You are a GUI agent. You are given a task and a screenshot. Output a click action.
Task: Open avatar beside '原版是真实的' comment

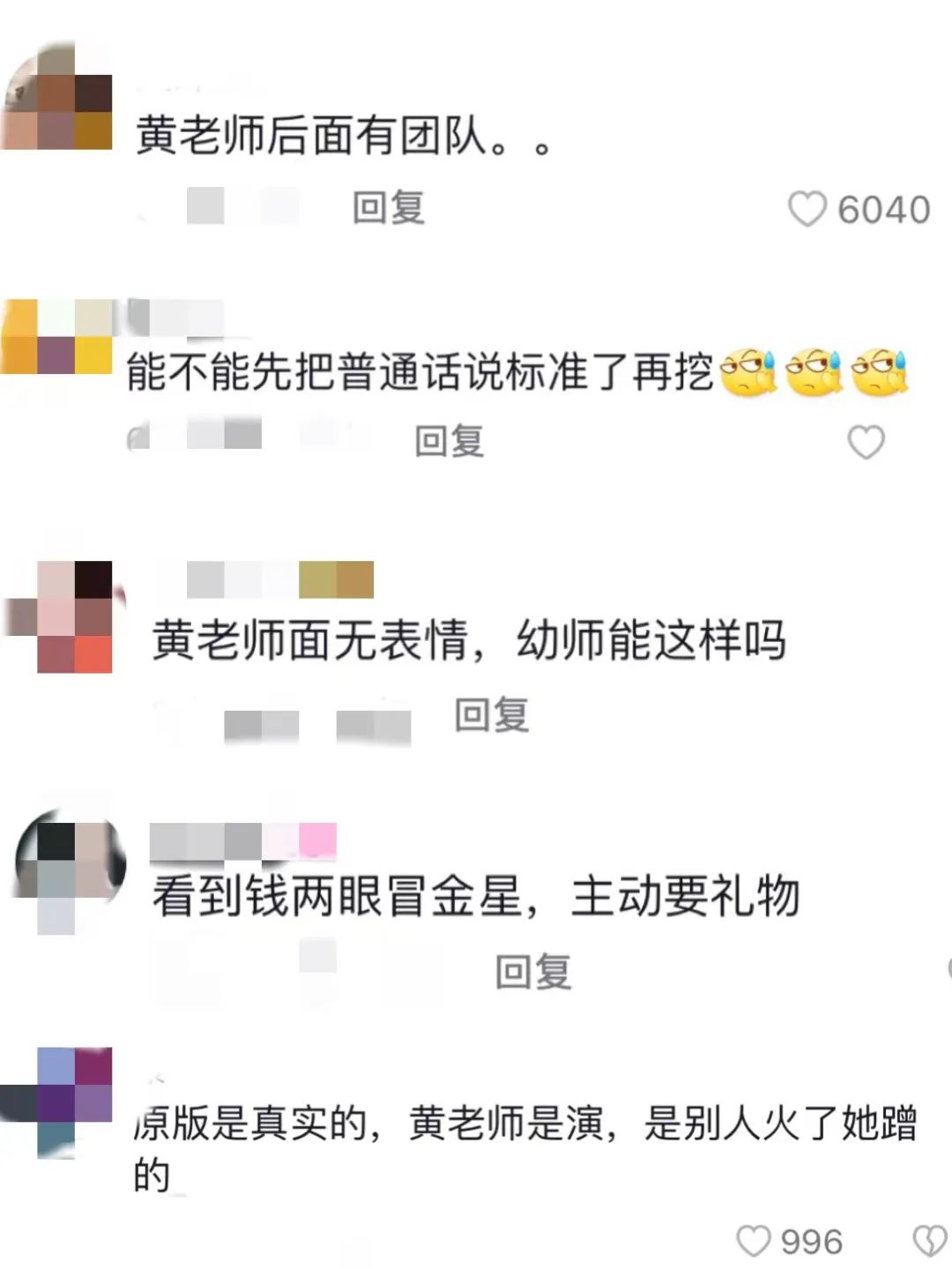(x=56, y=1102)
